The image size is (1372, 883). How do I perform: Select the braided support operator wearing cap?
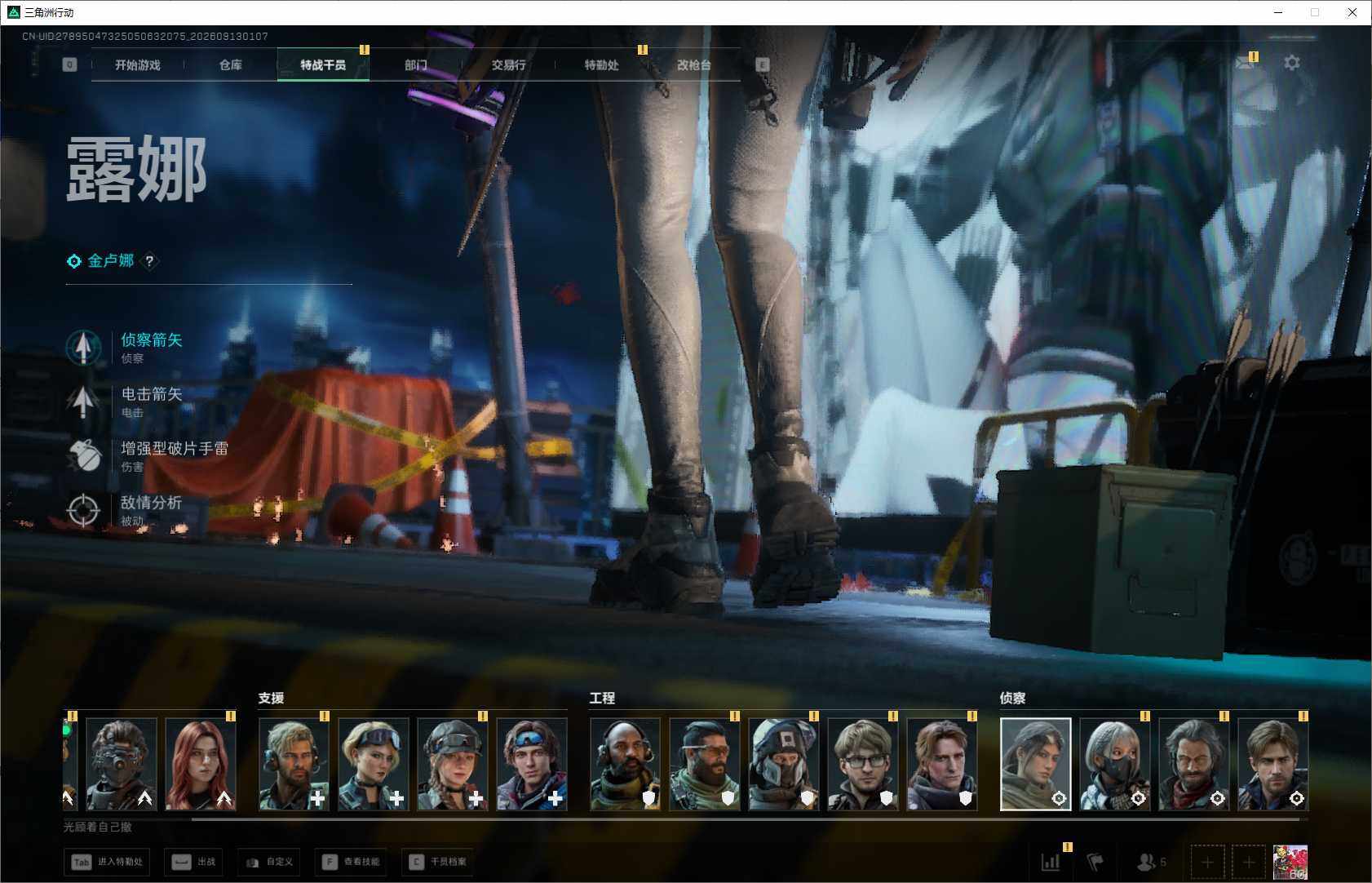pyautogui.click(x=452, y=764)
